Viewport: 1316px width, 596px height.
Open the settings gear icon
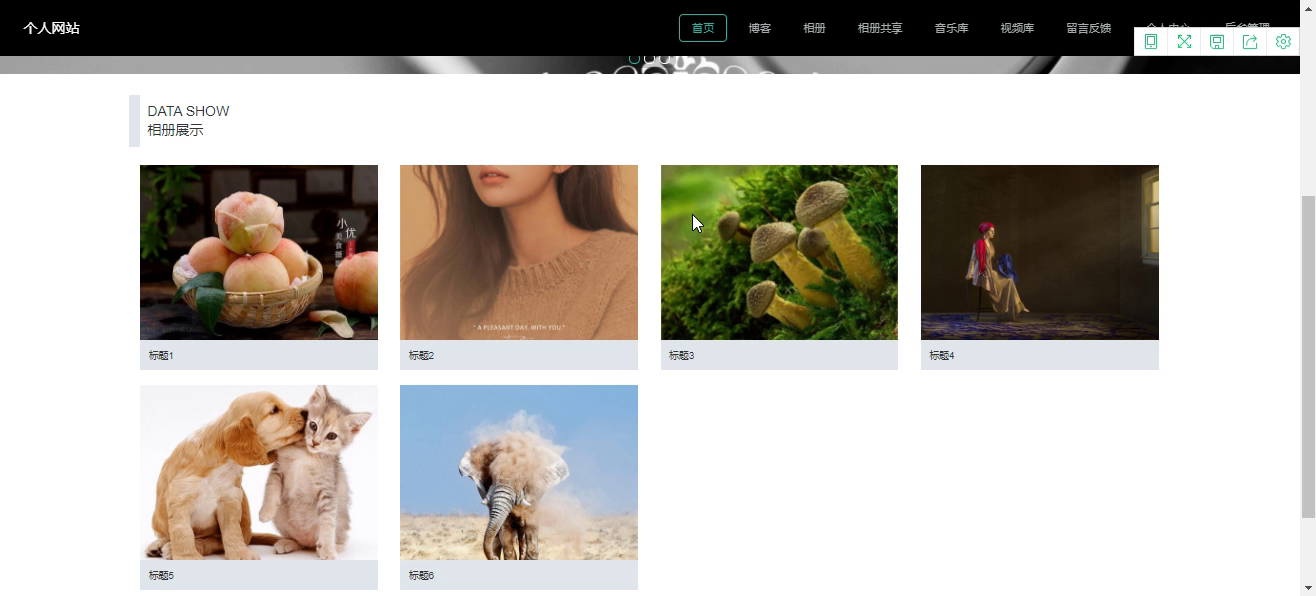[1283, 42]
